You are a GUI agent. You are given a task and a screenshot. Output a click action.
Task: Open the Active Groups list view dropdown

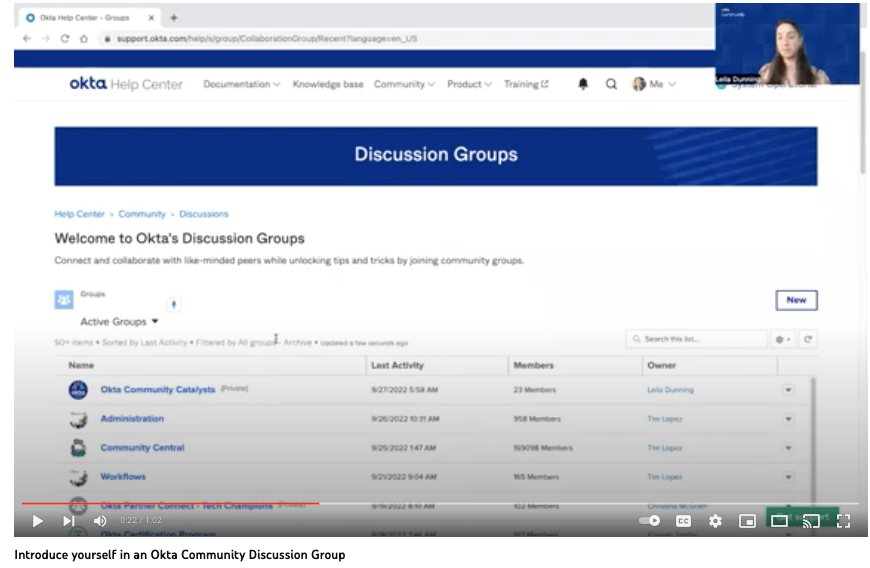(119, 321)
